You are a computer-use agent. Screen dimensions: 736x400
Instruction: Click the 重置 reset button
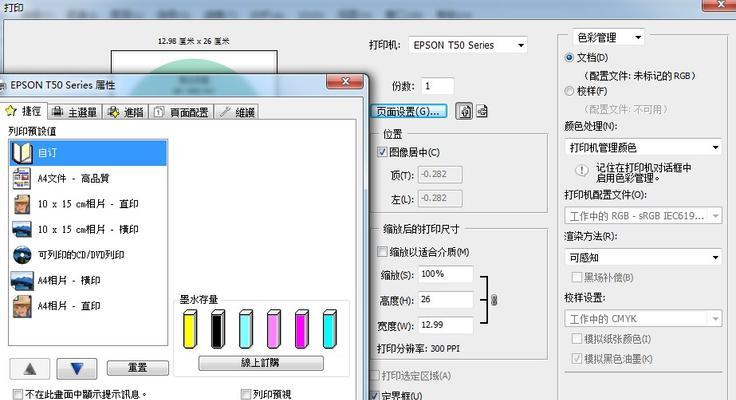click(x=138, y=368)
